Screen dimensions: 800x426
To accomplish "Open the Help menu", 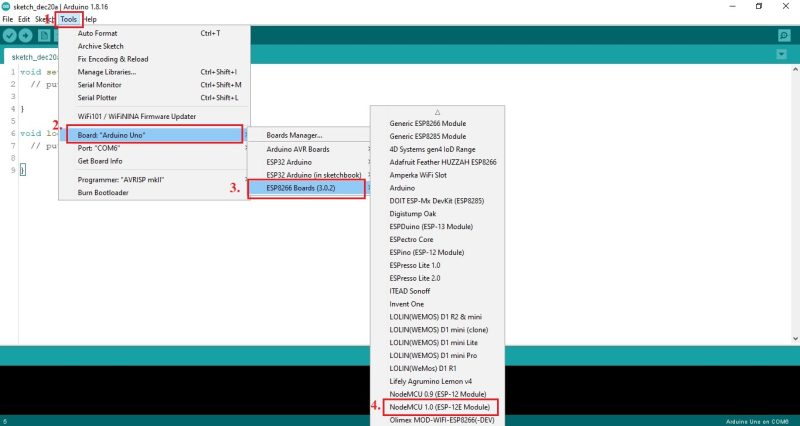I will point(90,19).
